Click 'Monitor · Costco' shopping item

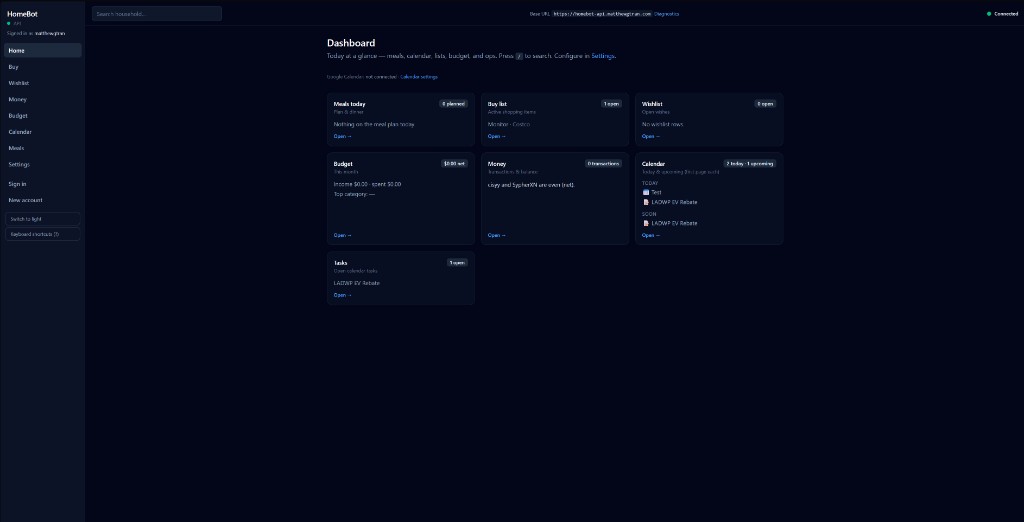(x=509, y=124)
